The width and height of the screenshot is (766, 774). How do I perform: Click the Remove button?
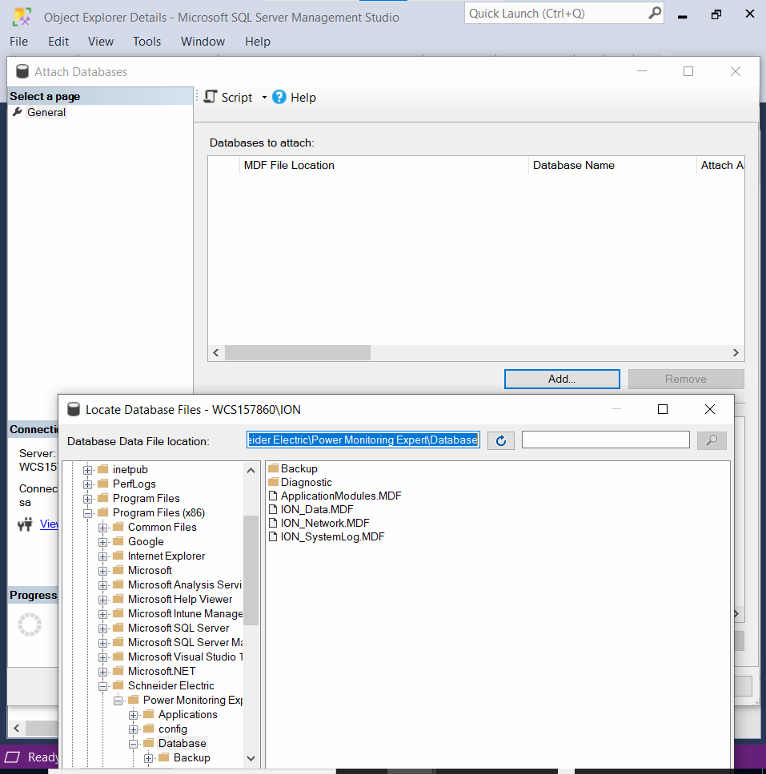pyautogui.click(x=686, y=379)
